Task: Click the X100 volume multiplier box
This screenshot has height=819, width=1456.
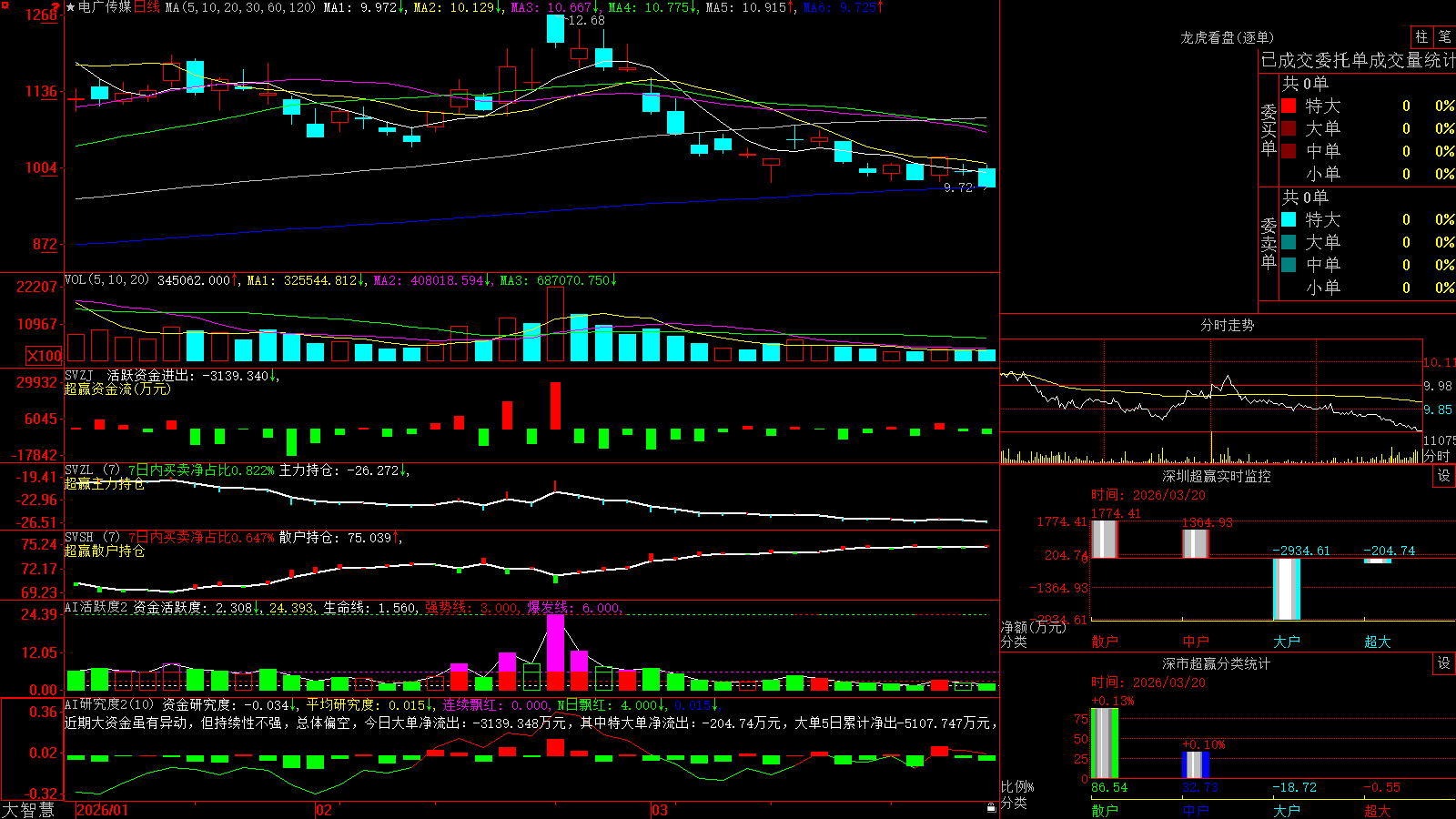Action: [45, 356]
